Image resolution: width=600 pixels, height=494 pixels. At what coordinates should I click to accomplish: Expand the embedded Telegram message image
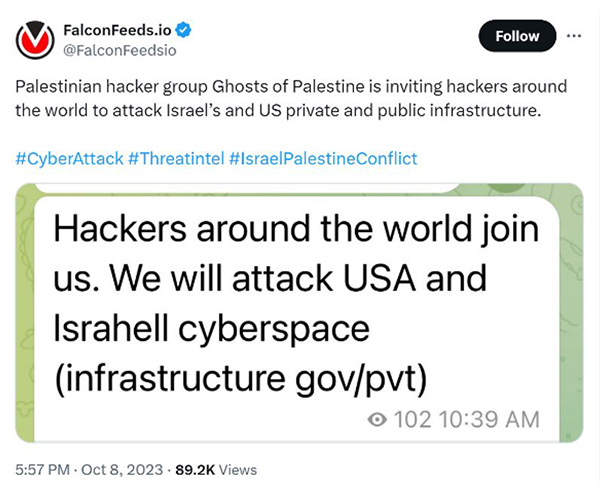click(298, 310)
